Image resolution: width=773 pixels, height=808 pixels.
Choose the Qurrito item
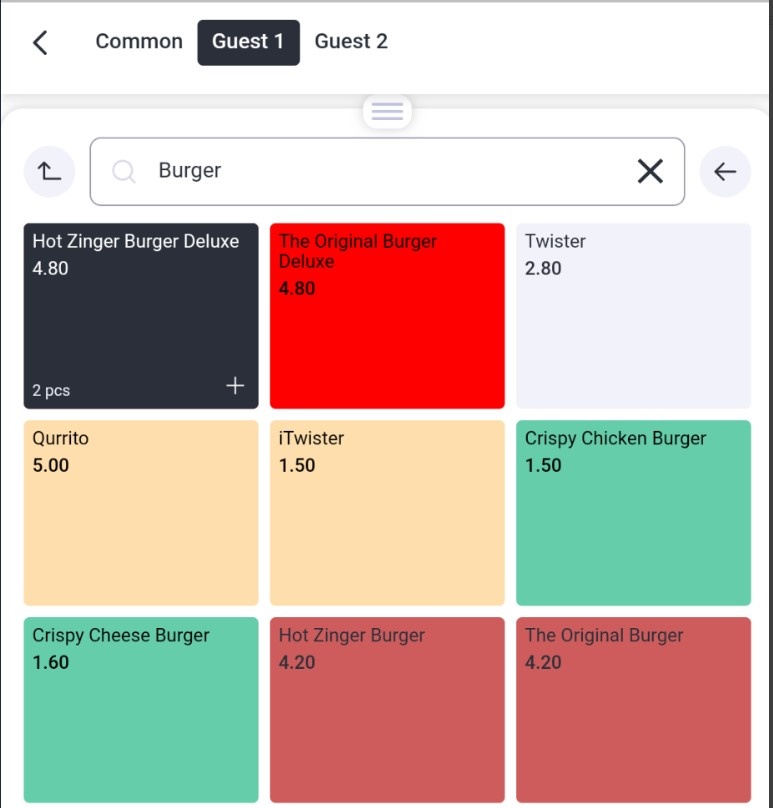(141, 513)
